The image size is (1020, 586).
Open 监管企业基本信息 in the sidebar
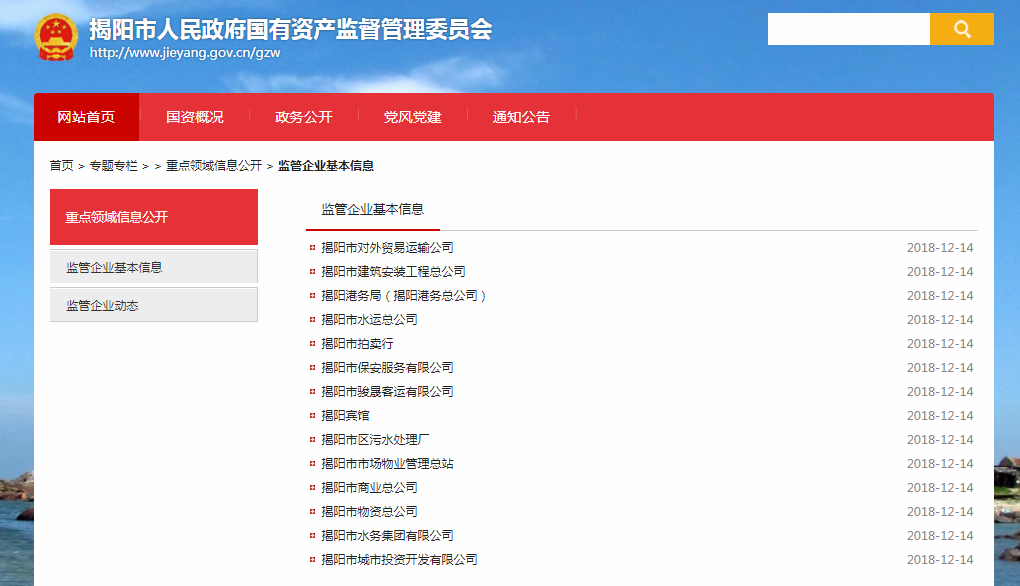point(154,267)
